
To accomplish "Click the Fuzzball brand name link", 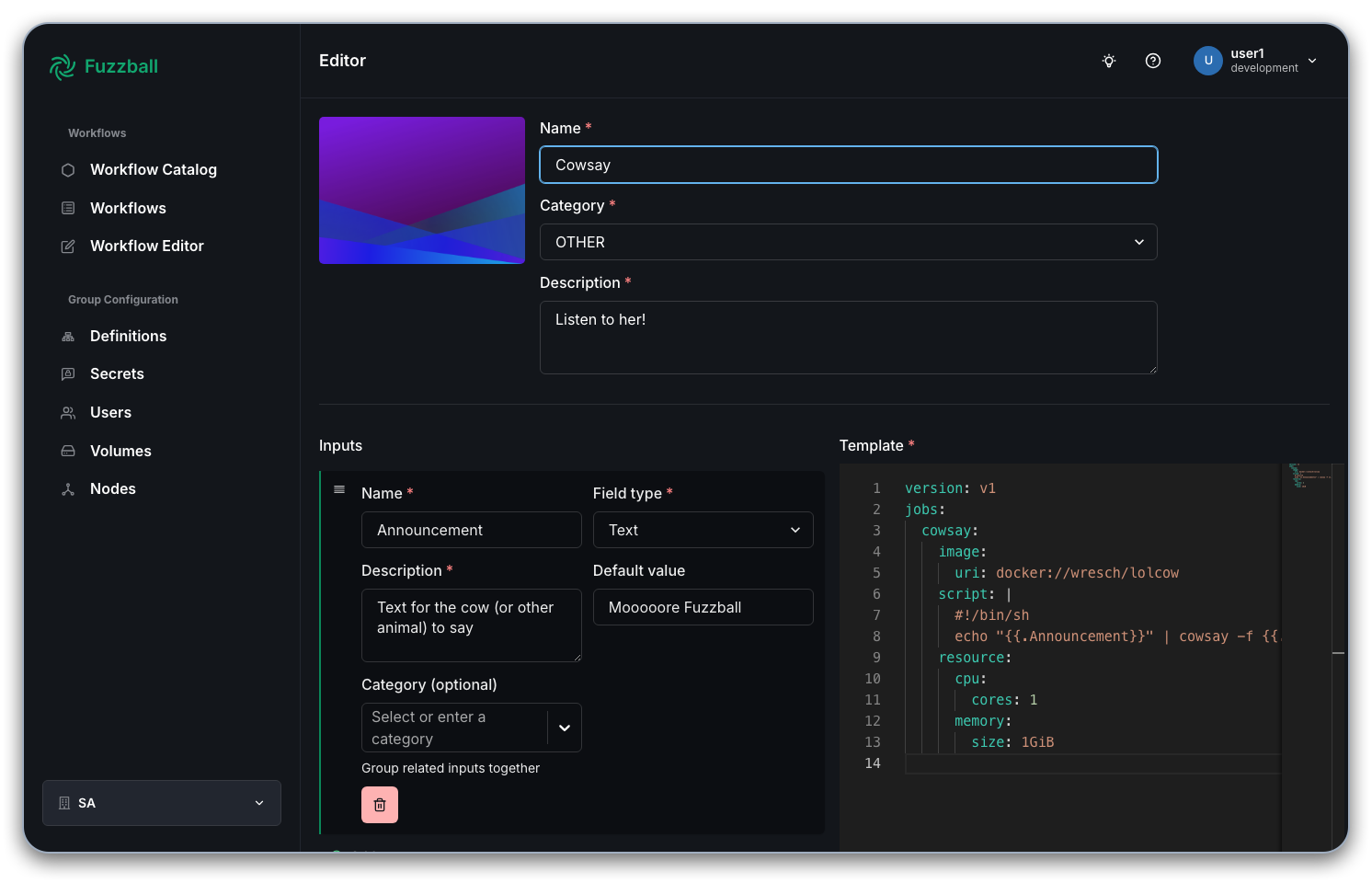I will (121, 66).
